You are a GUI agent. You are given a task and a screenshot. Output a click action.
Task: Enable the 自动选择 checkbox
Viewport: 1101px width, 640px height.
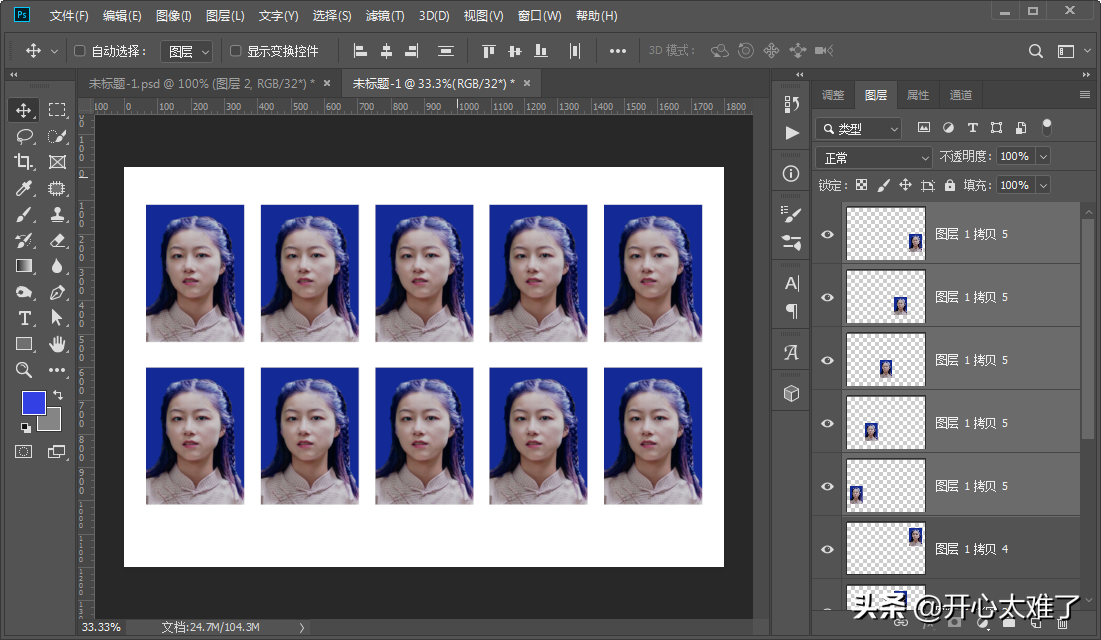tap(80, 51)
